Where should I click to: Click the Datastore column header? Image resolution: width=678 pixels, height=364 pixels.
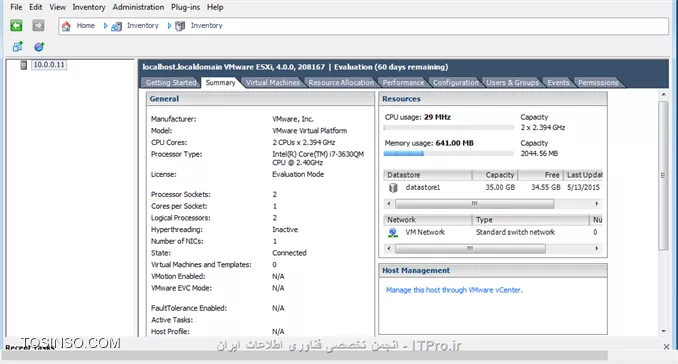click(x=427, y=175)
